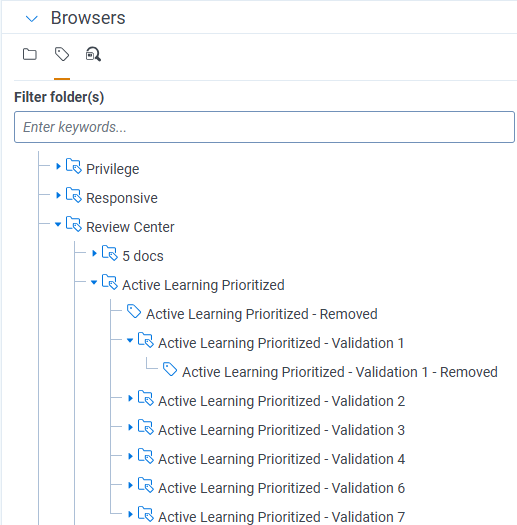Click the Privilege tag folder icon

(x=74, y=166)
